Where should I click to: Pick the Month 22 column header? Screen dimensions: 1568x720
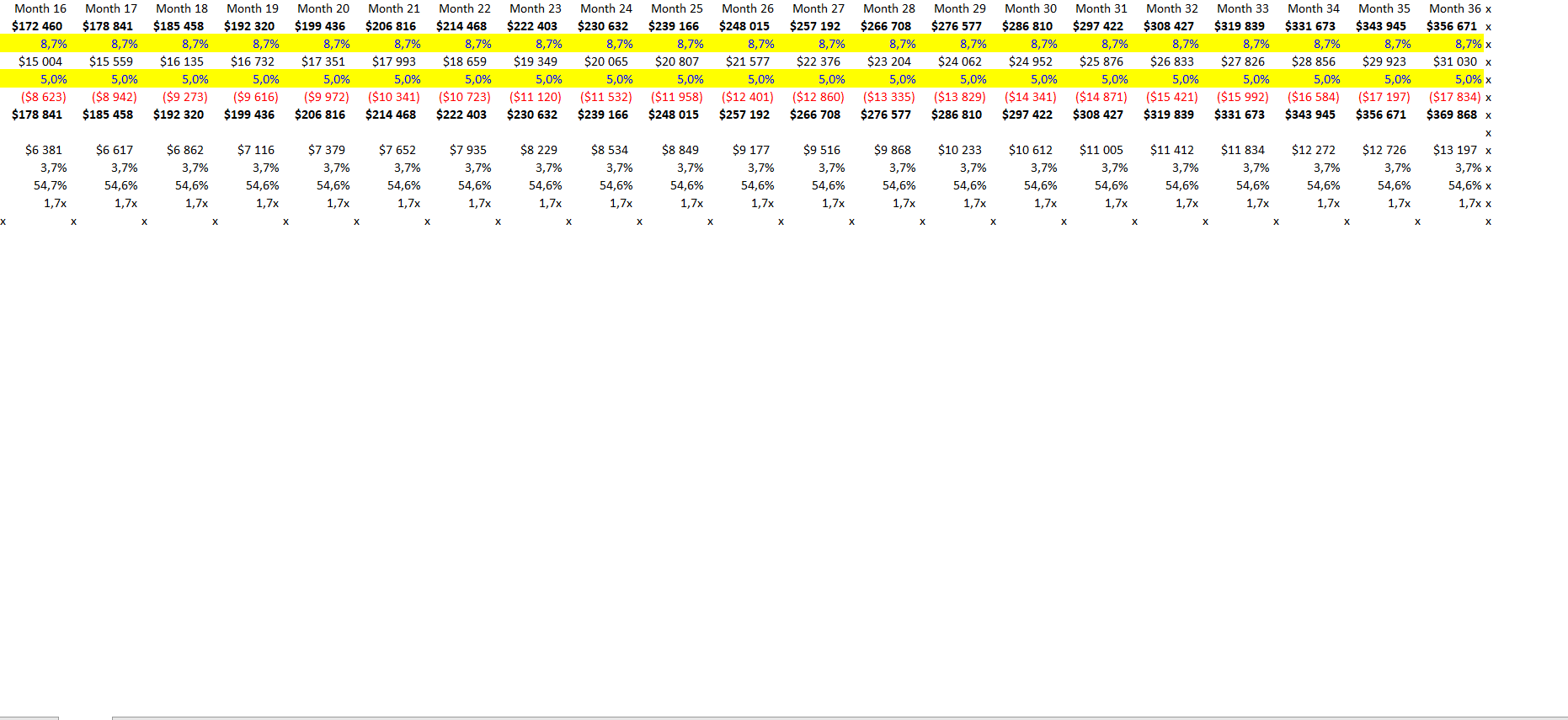point(465,8)
